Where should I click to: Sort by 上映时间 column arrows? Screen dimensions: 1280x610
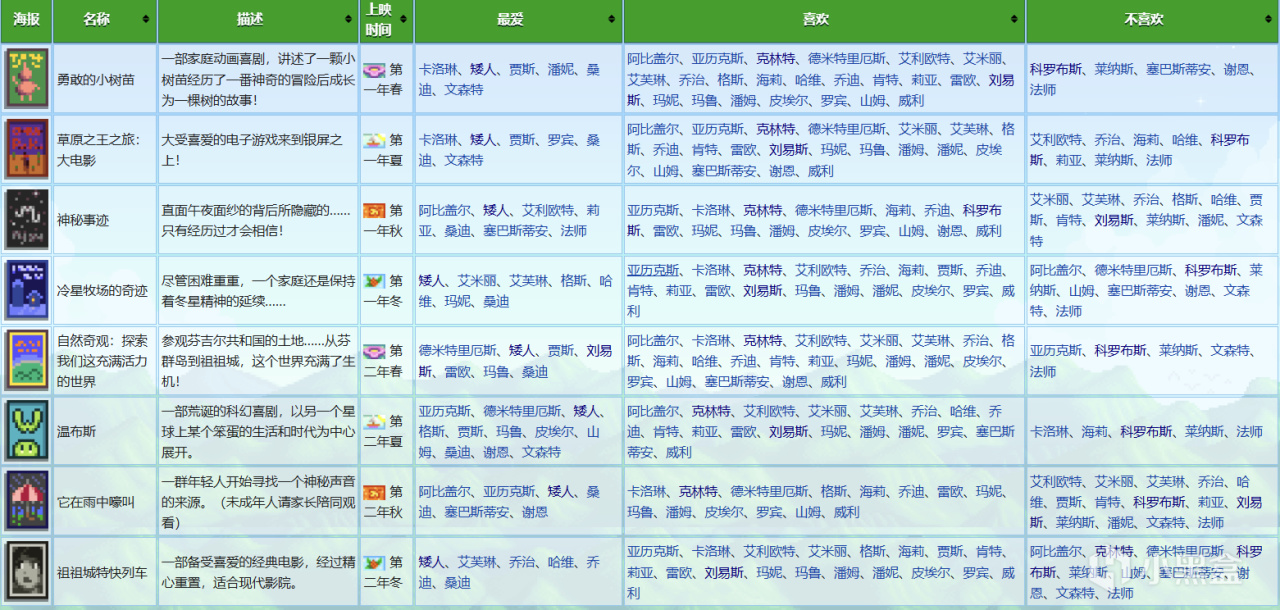point(405,20)
